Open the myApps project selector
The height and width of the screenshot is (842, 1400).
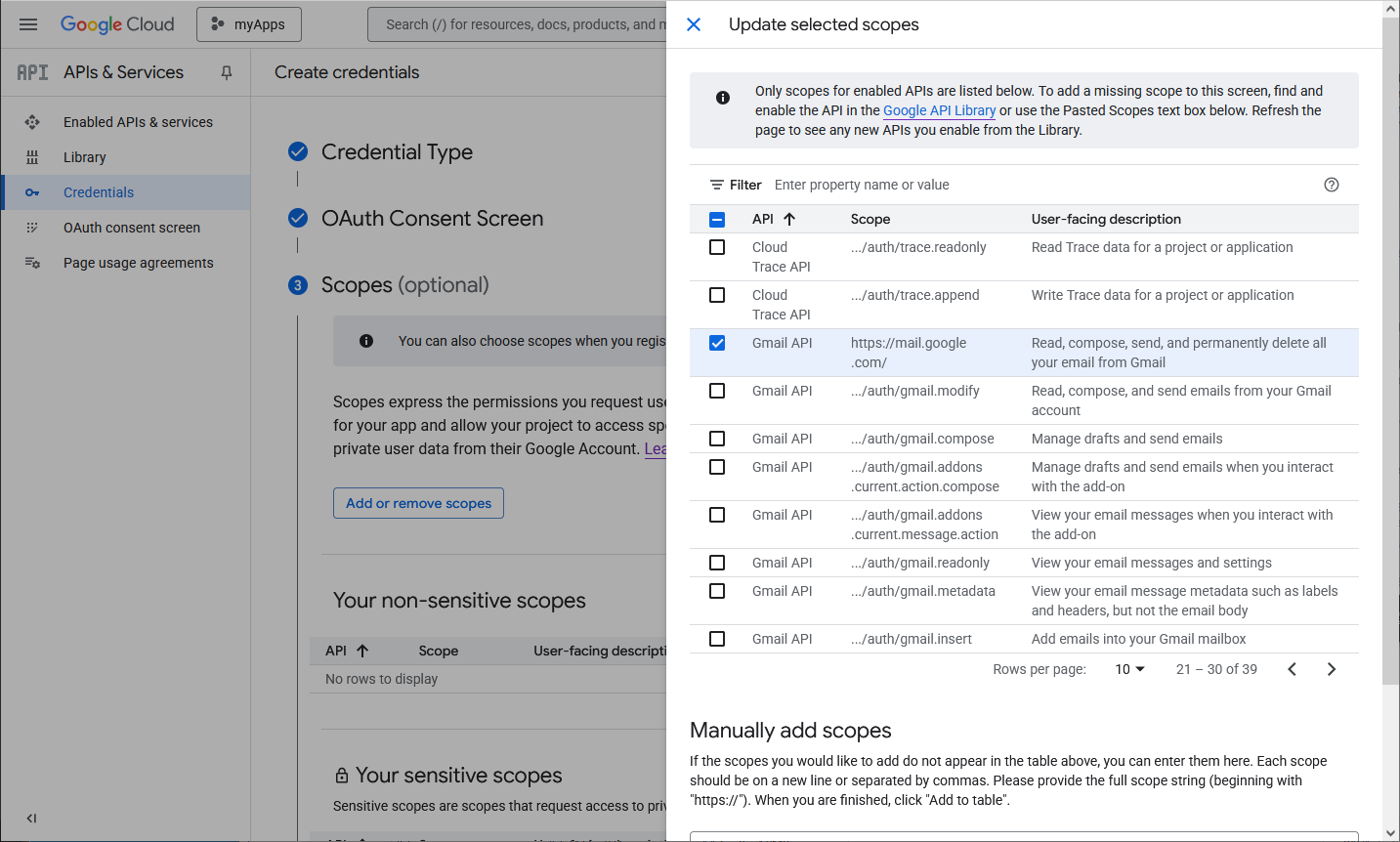click(249, 24)
